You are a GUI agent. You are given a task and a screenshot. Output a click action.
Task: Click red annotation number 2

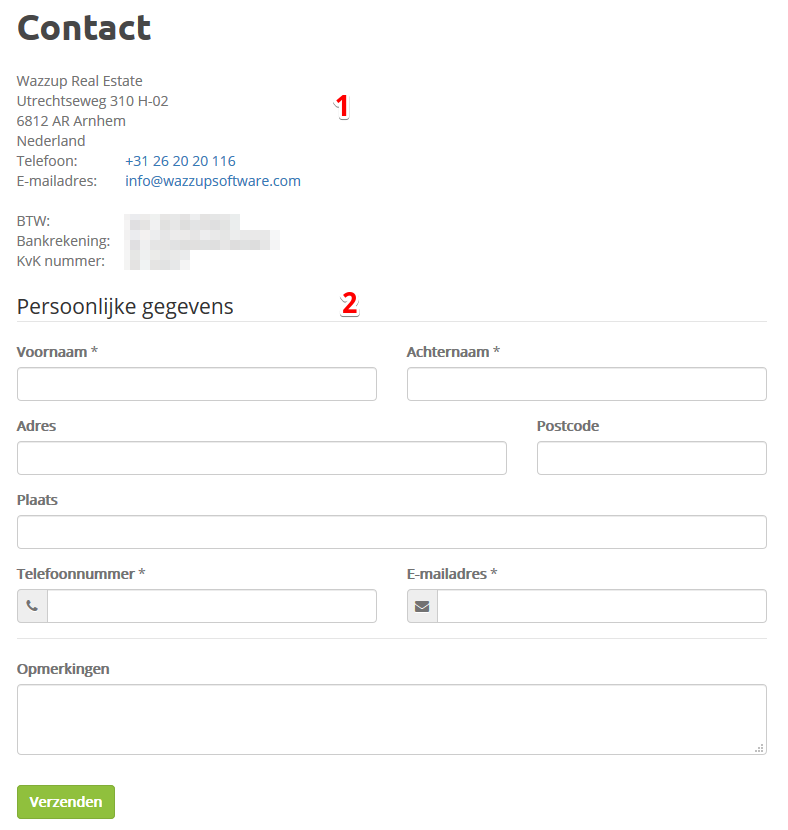[349, 304]
